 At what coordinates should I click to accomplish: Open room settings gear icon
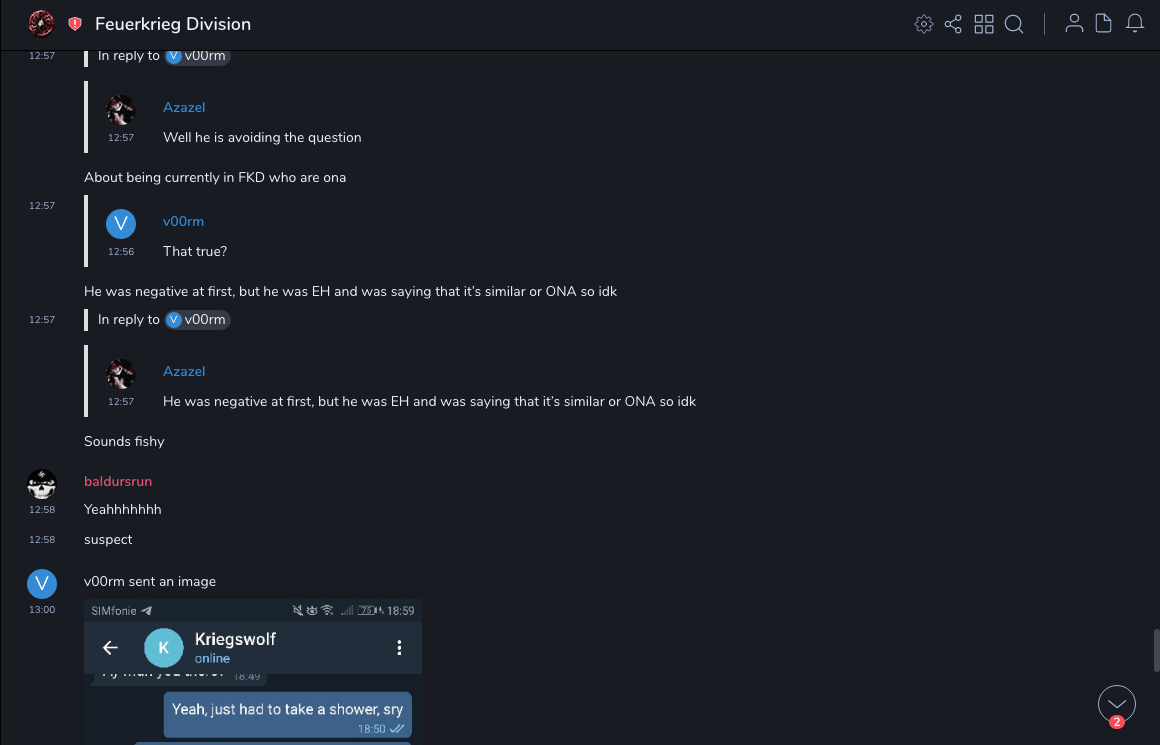click(924, 24)
